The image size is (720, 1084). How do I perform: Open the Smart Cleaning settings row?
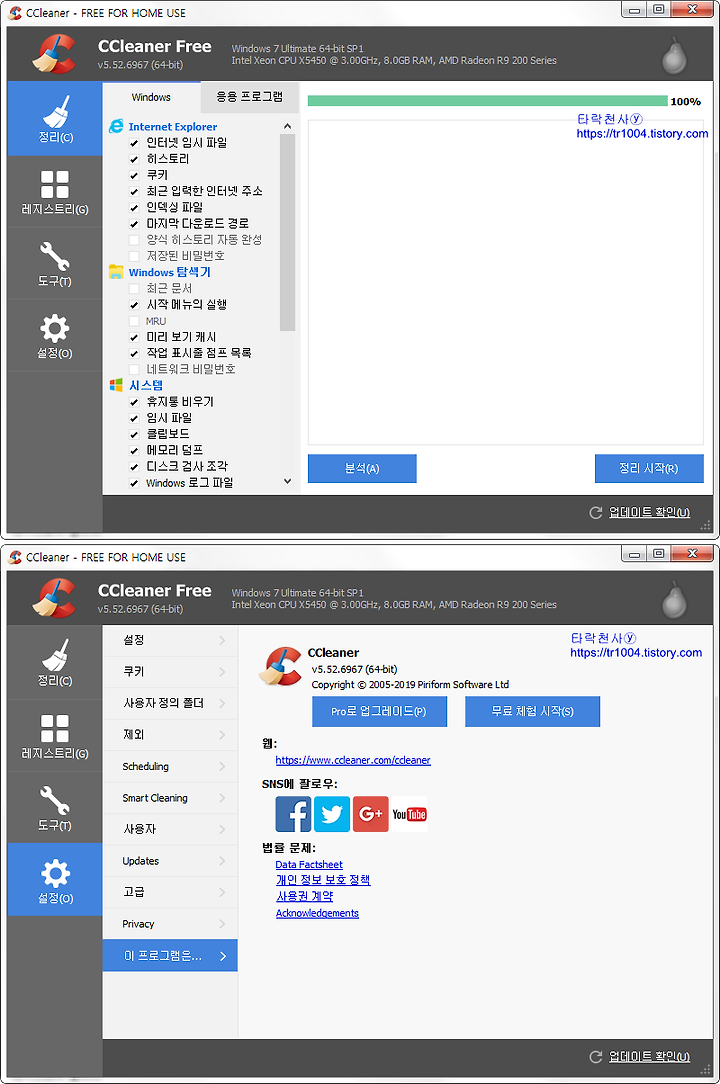(x=170, y=798)
